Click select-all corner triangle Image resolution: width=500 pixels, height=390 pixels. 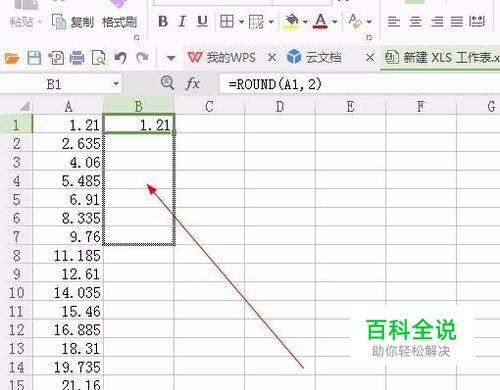24,107
